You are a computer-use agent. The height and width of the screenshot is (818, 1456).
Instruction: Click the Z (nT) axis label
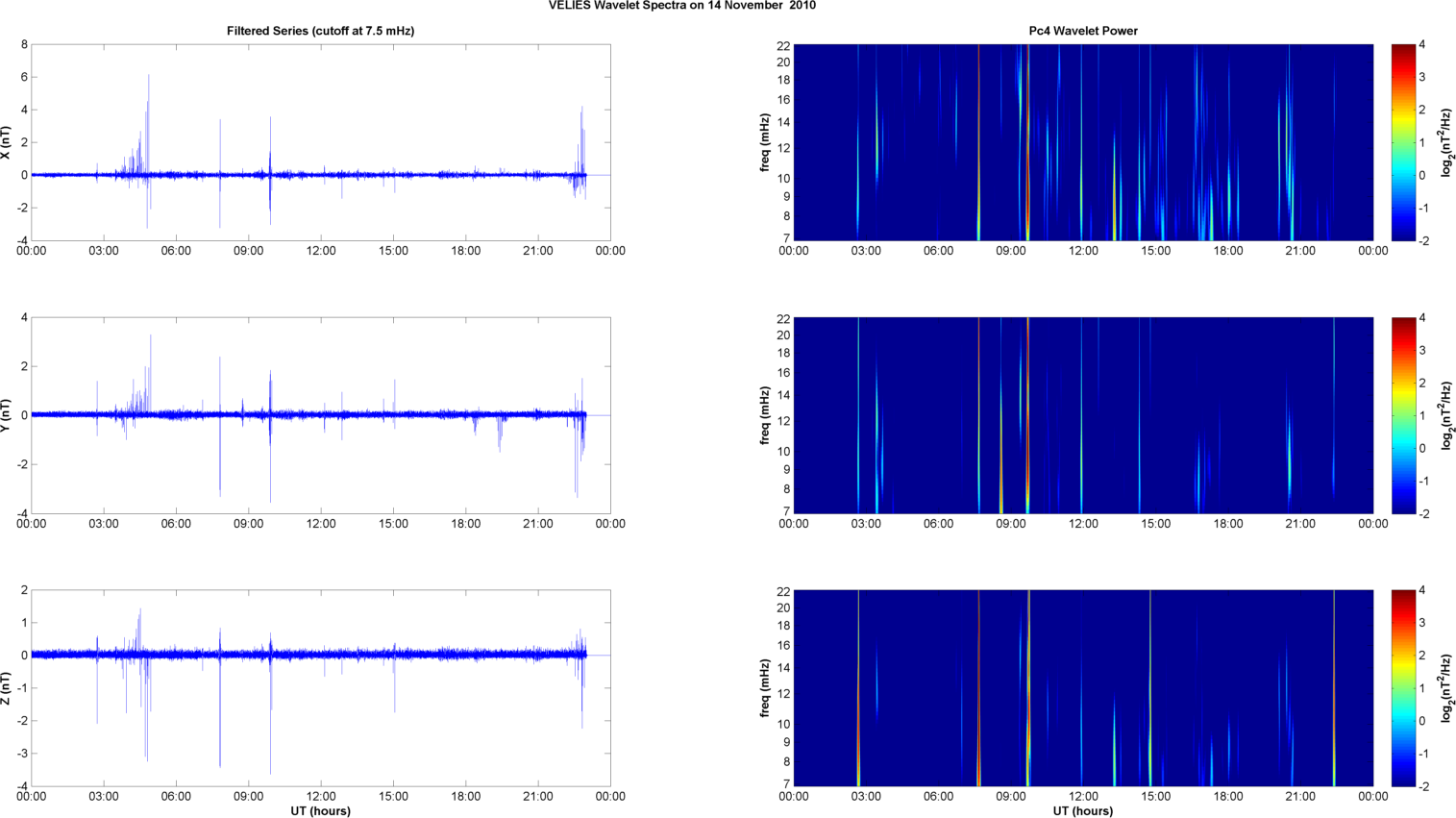tap(6, 688)
